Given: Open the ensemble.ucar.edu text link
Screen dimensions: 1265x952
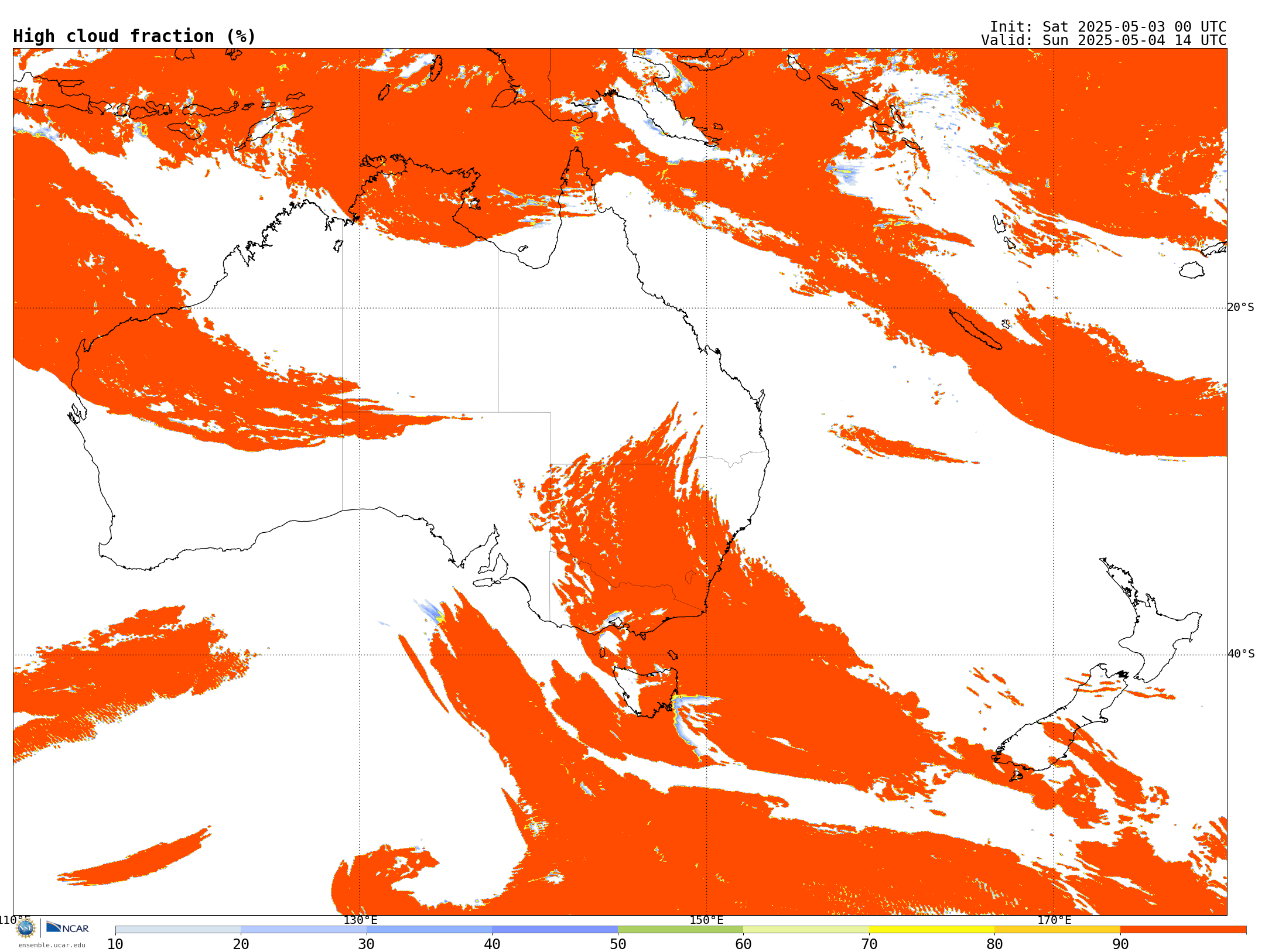Looking at the screenshot, I should 52,945.
